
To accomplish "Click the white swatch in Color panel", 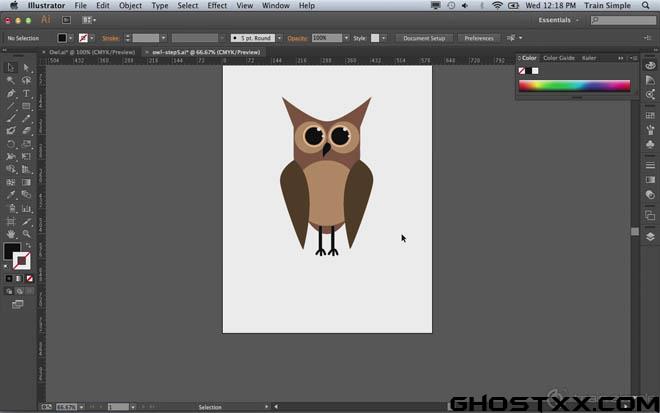I will click(x=535, y=71).
